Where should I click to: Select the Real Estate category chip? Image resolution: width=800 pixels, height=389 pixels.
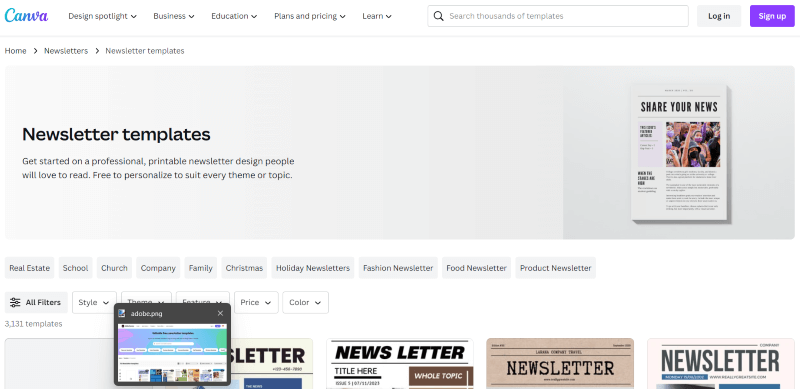(x=30, y=268)
